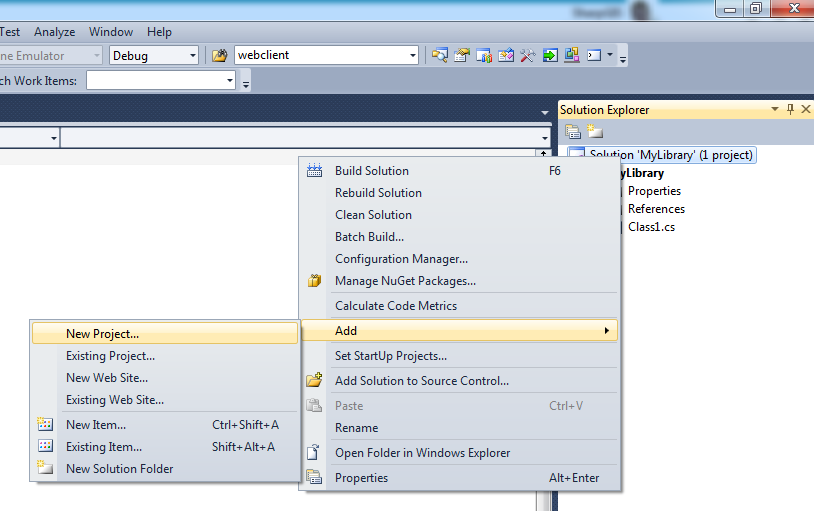
Task: Choose Open Folder in Windows Explorer
Action: [459, 453]
